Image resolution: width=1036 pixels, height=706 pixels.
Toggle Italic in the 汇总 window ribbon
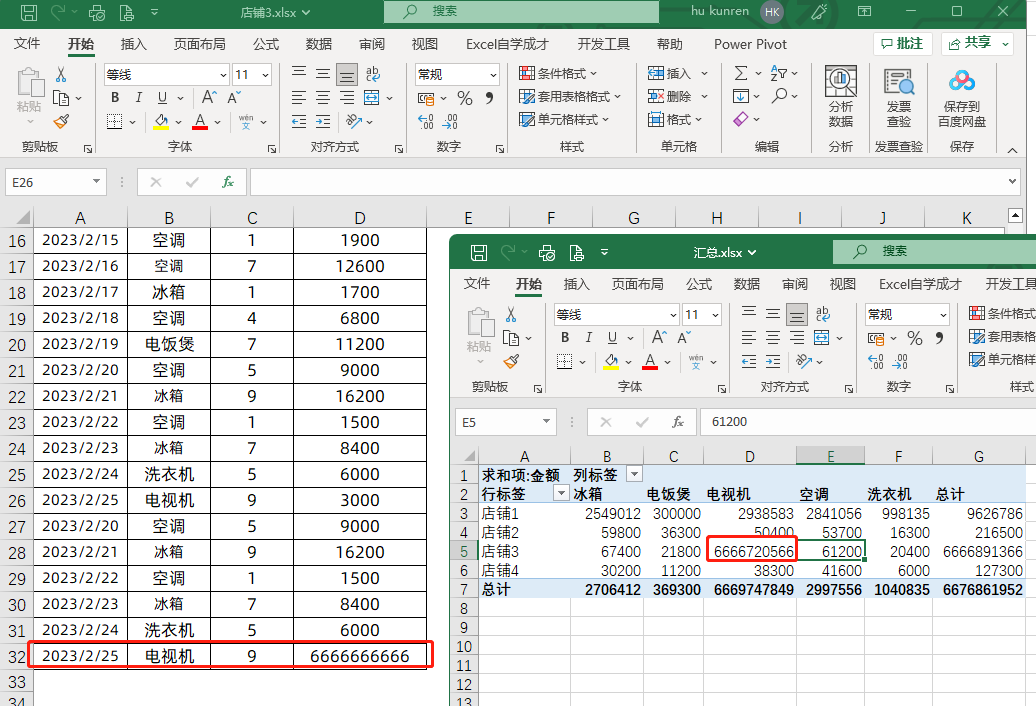(x=589, y=338)
